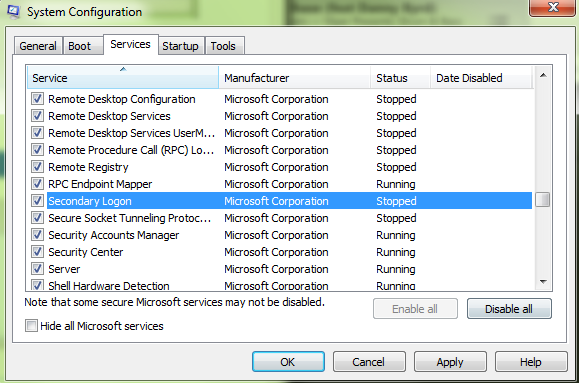This screenshot has width=579, height=383.
Task: Click Running status of RPC Endpoint Mapper
Action: [x=396, y=184]
